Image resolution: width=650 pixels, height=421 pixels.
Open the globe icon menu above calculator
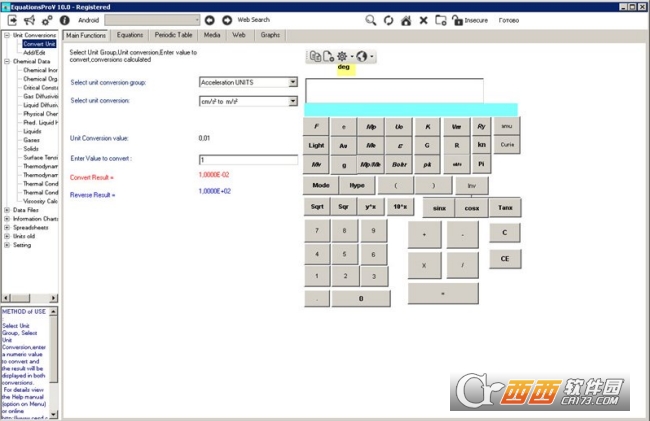(x=361, y=57)
